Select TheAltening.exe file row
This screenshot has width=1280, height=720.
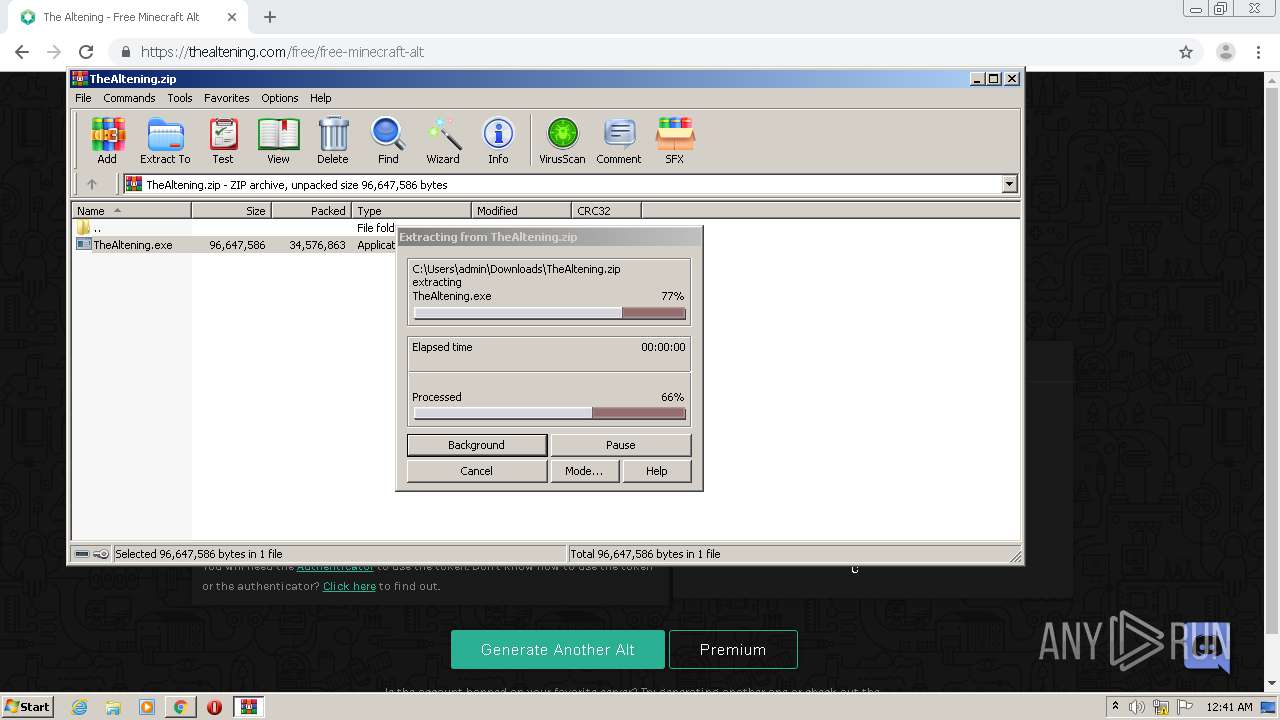pos(235,245)
